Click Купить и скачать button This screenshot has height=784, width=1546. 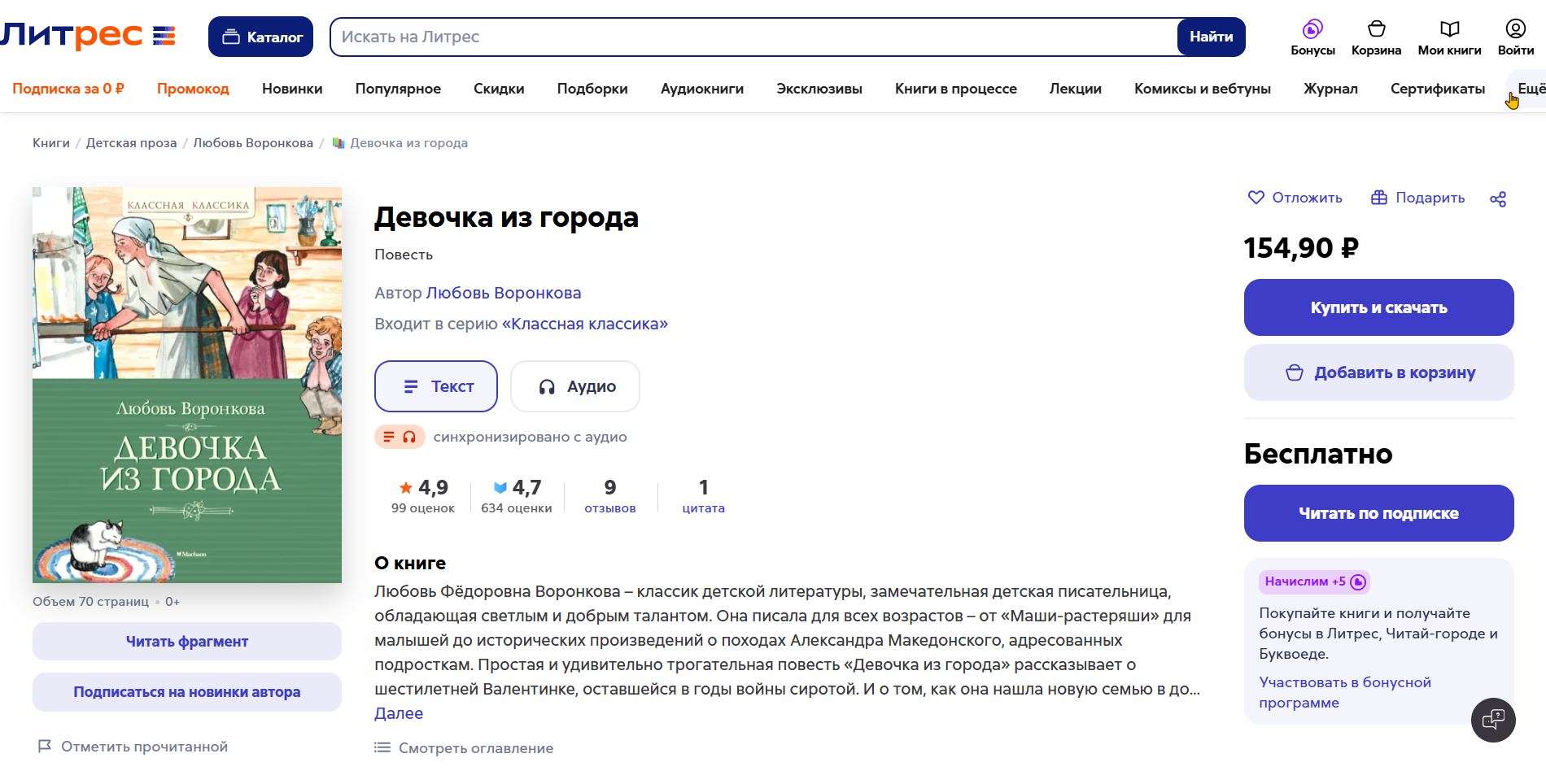point(1379,307)
